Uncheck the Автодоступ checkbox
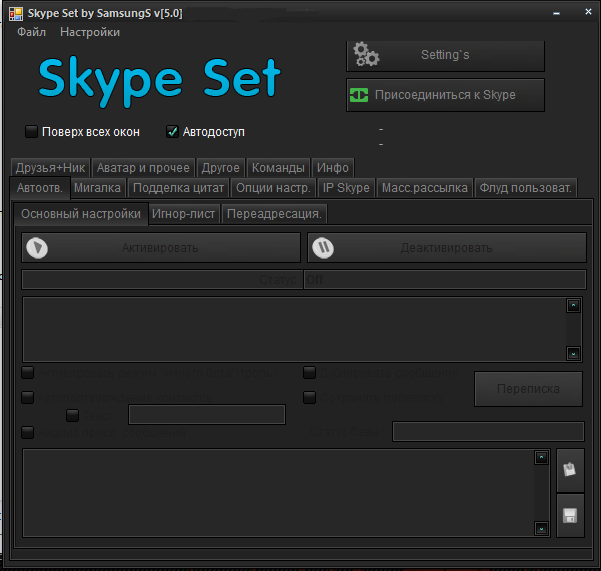The image size is (601, 571). point(172,131)
